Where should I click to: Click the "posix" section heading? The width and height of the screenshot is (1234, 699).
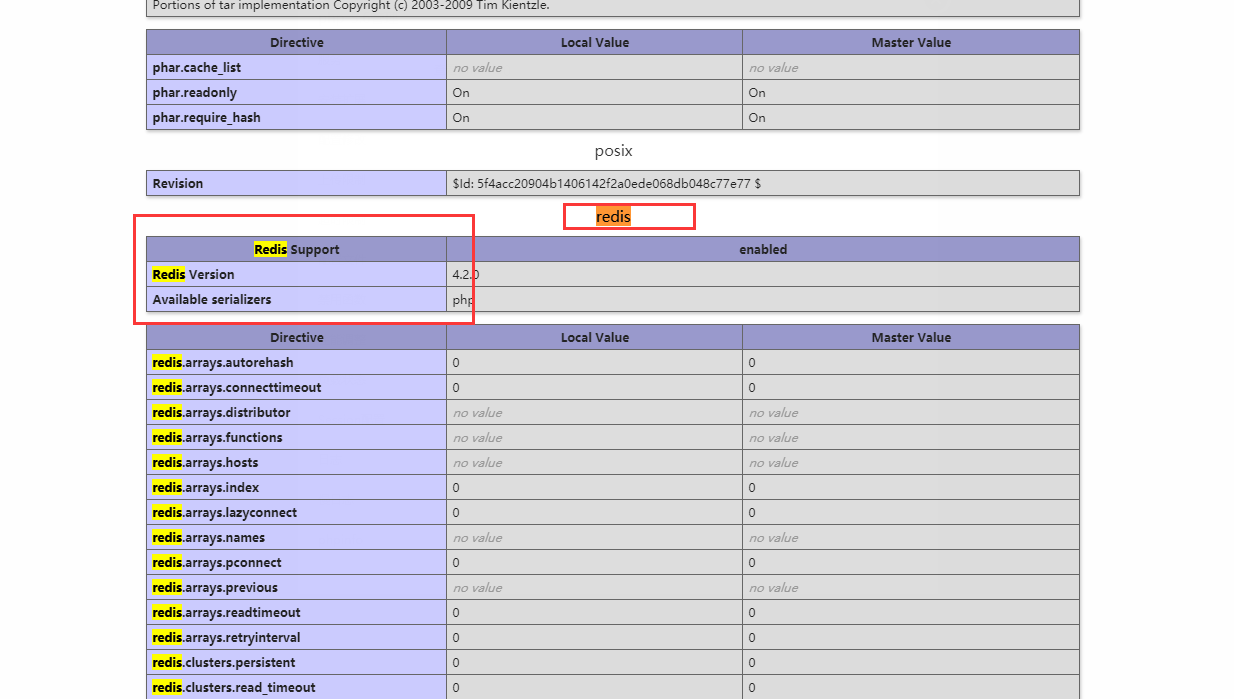pos(613,151)
